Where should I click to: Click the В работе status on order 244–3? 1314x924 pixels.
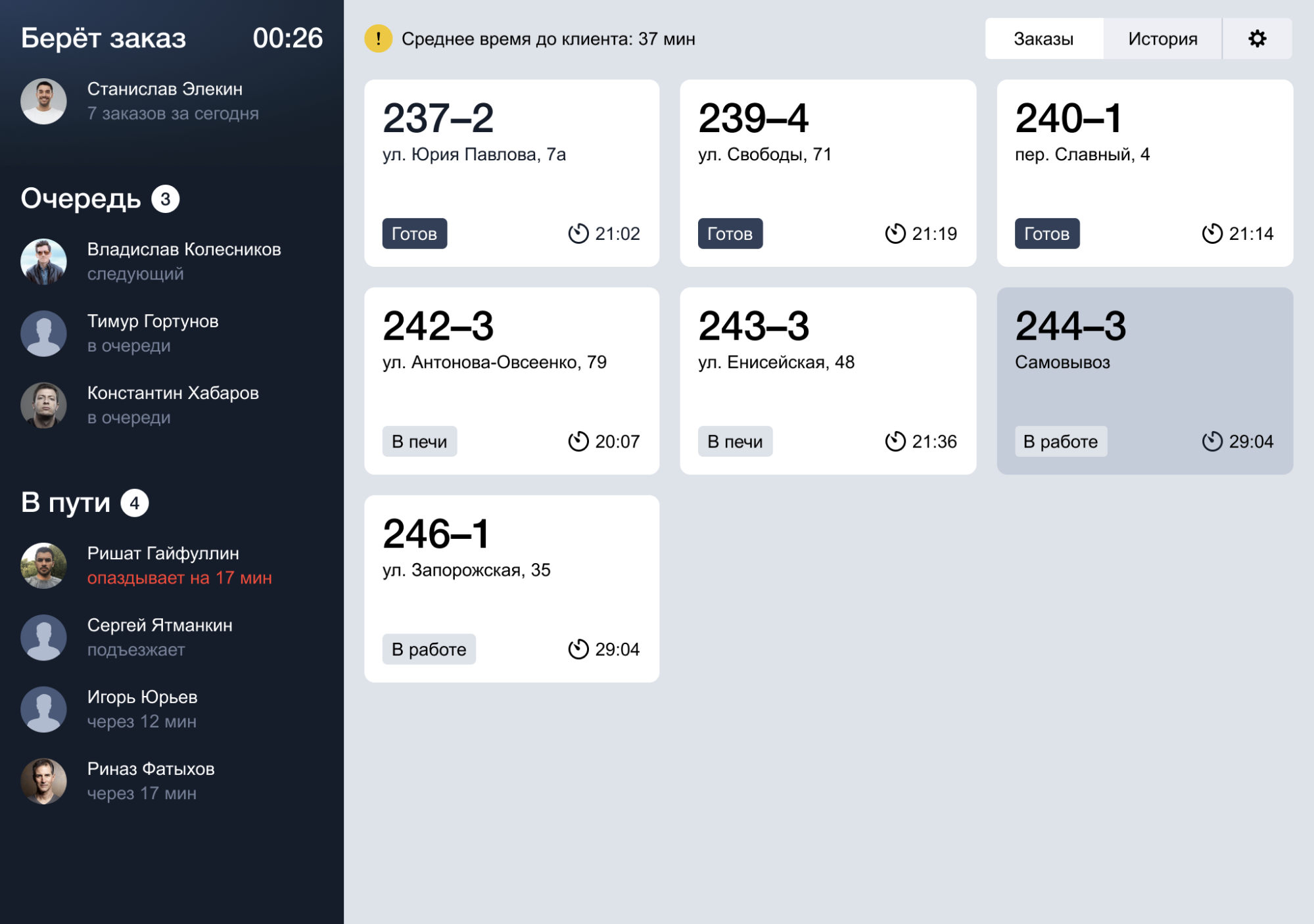tap(1060, 441)
